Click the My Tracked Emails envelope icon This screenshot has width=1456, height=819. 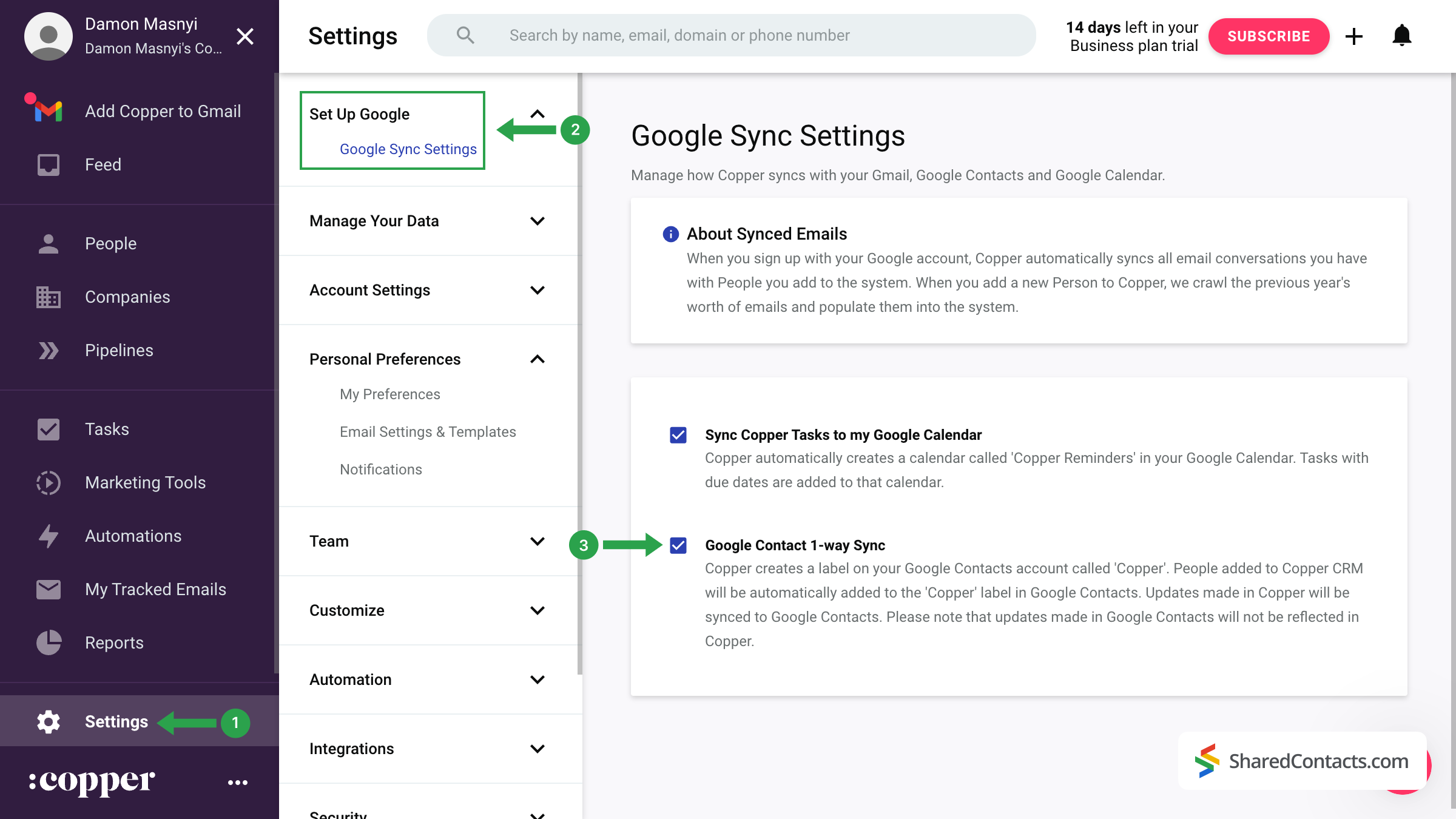(x=49, y=590)
